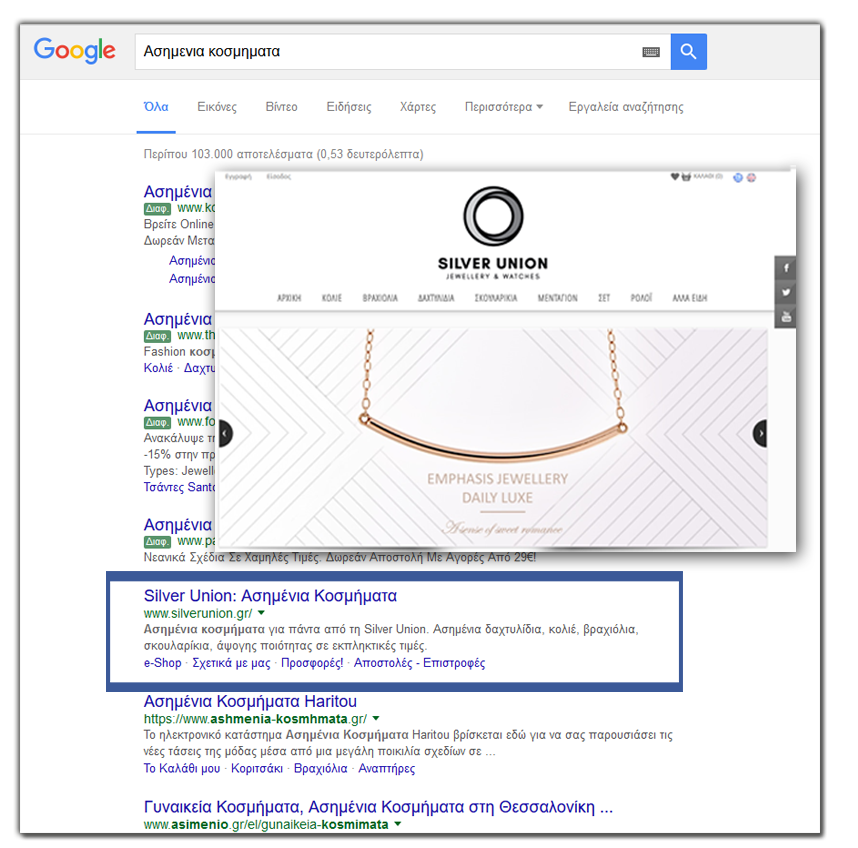Switch to Greek language flag

click(738, 177)
